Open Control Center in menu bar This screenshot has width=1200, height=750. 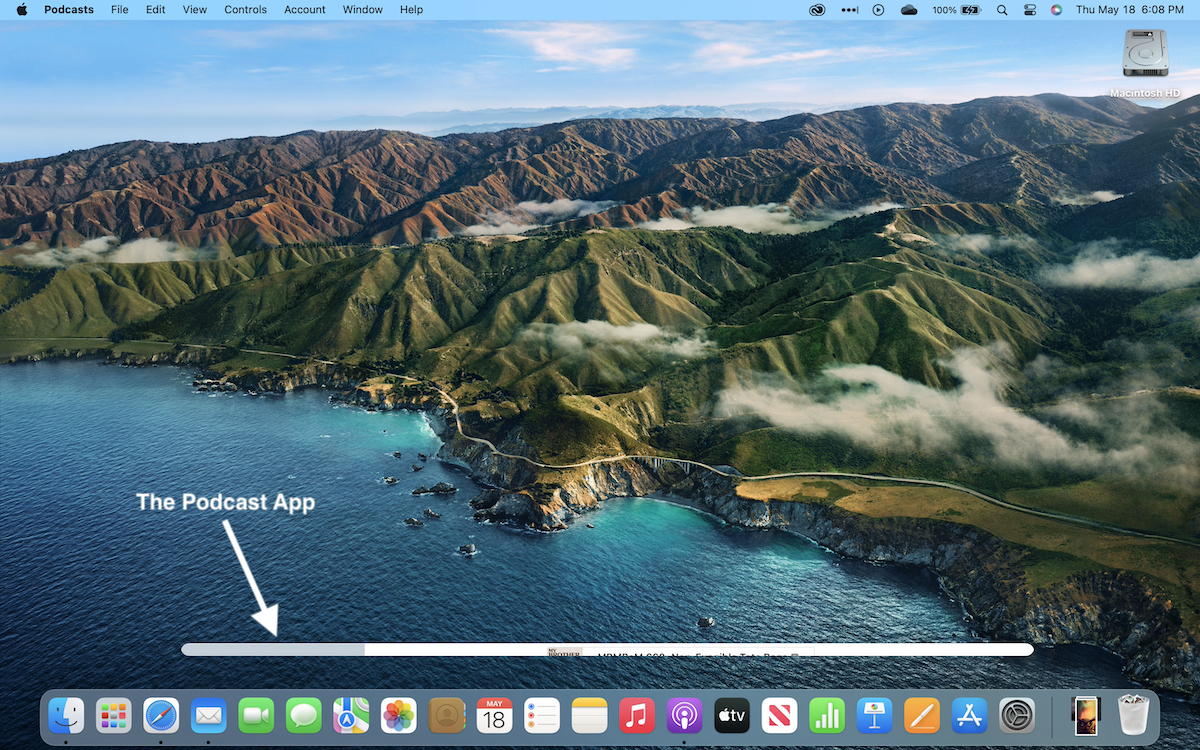click(1030, 9)
